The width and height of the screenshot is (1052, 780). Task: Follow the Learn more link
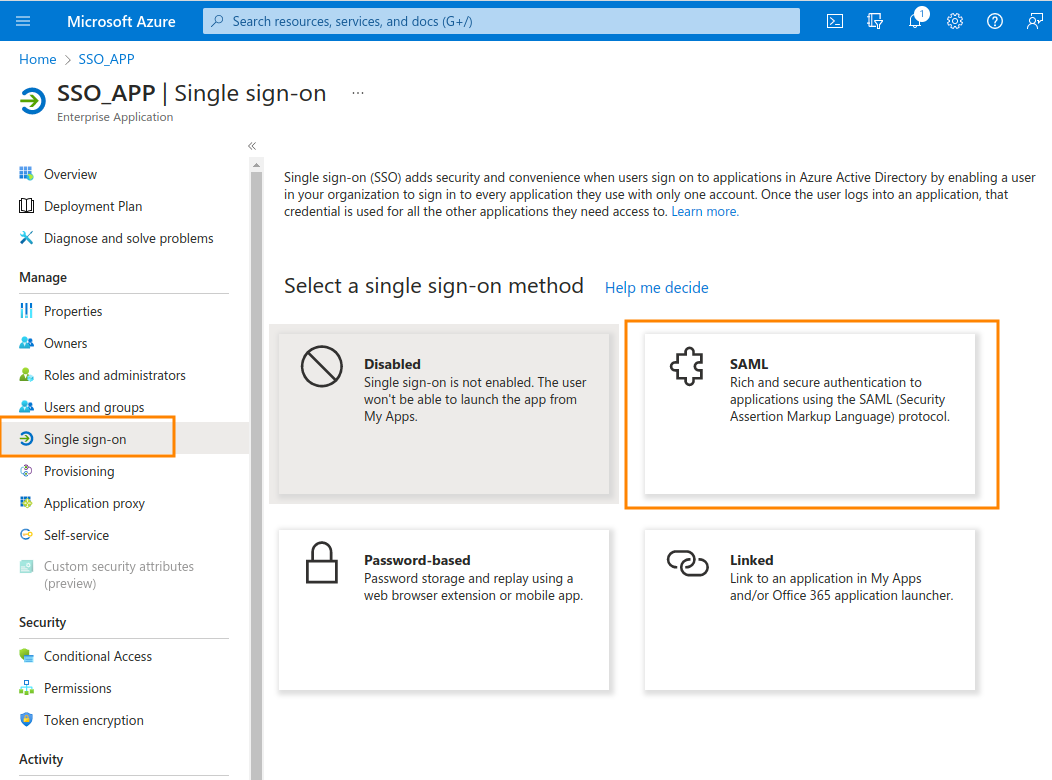point(705,212)
